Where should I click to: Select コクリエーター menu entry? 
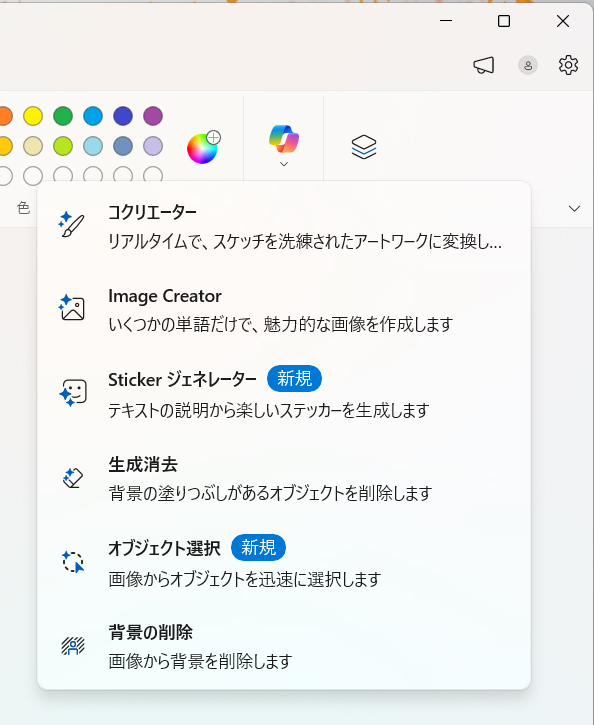pyautogui.click(x=284, y=226)
